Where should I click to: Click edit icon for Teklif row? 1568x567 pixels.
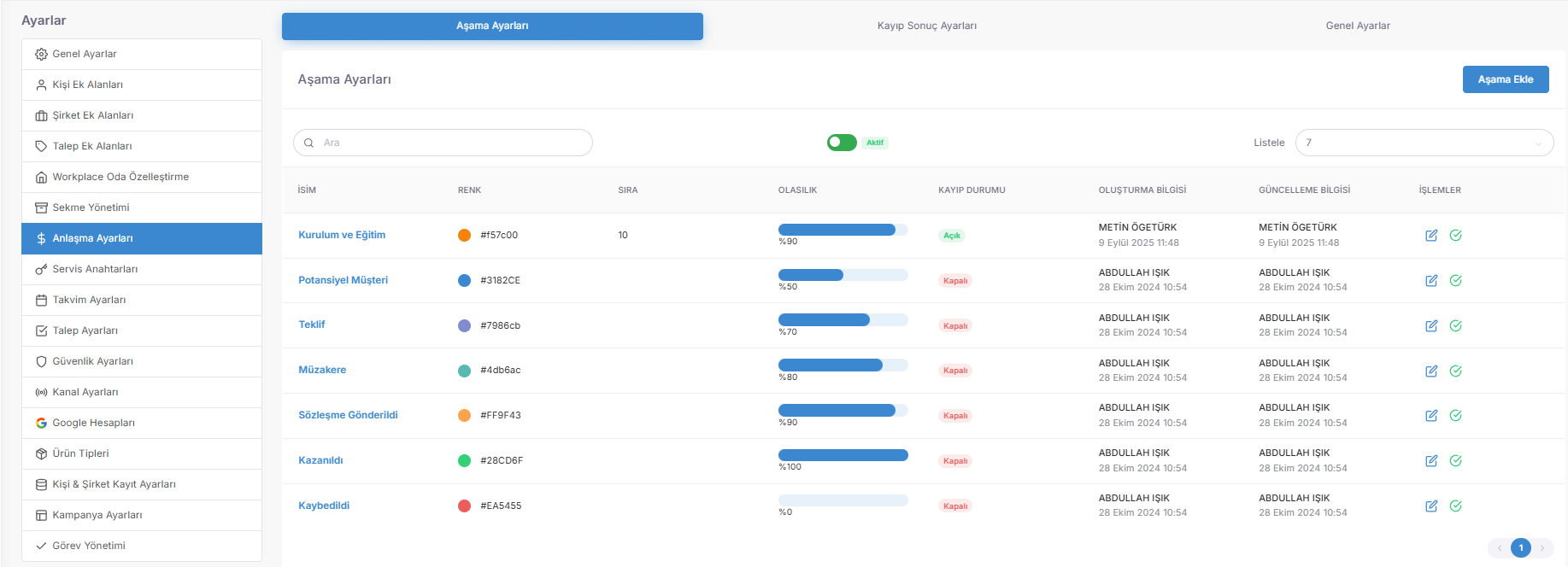pos(1431,325)
